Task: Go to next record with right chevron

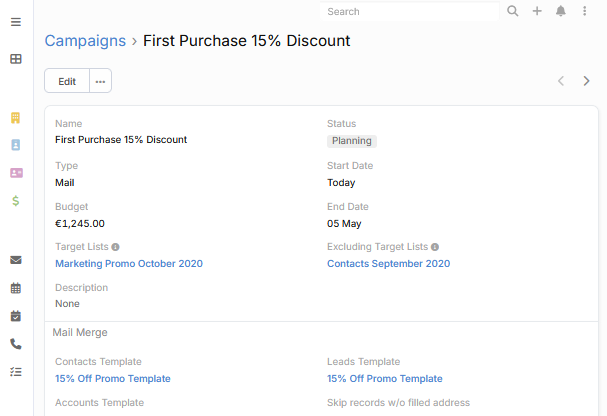Action: [586, 81]
